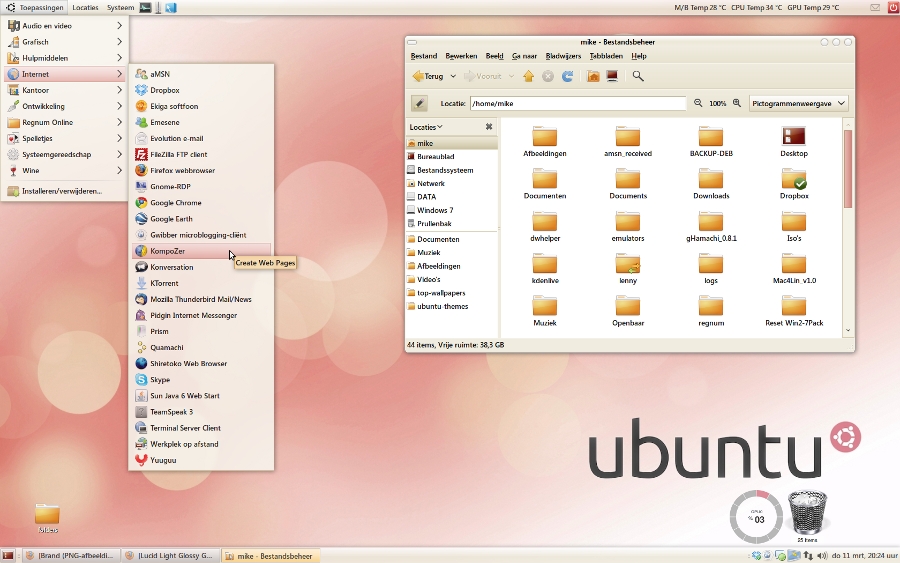Click Installeren/verwijderen menu entry
This screenshot has width=900, height=563.
65,191
